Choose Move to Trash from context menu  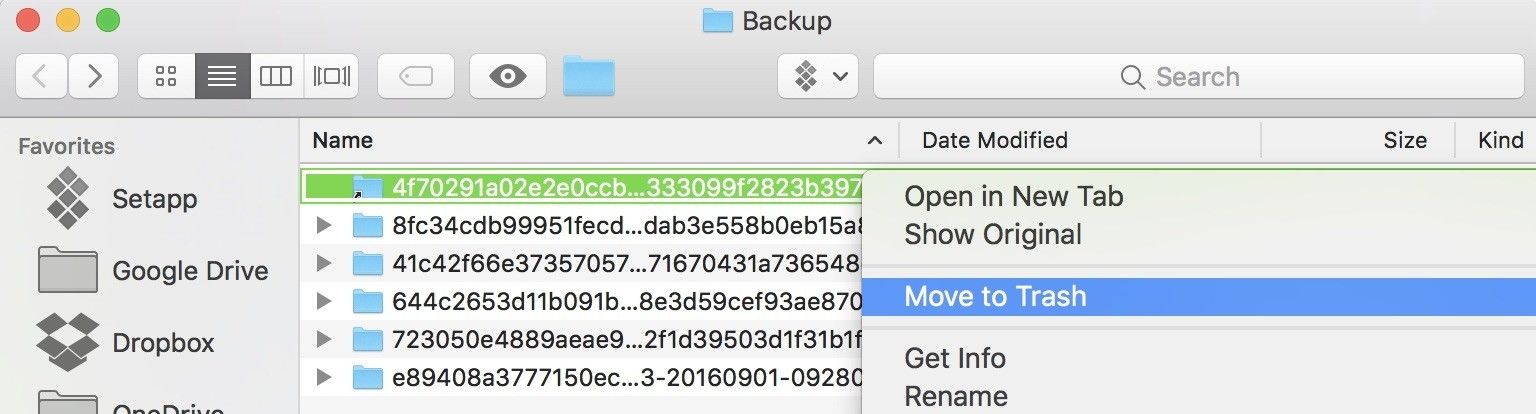[994, 297]
